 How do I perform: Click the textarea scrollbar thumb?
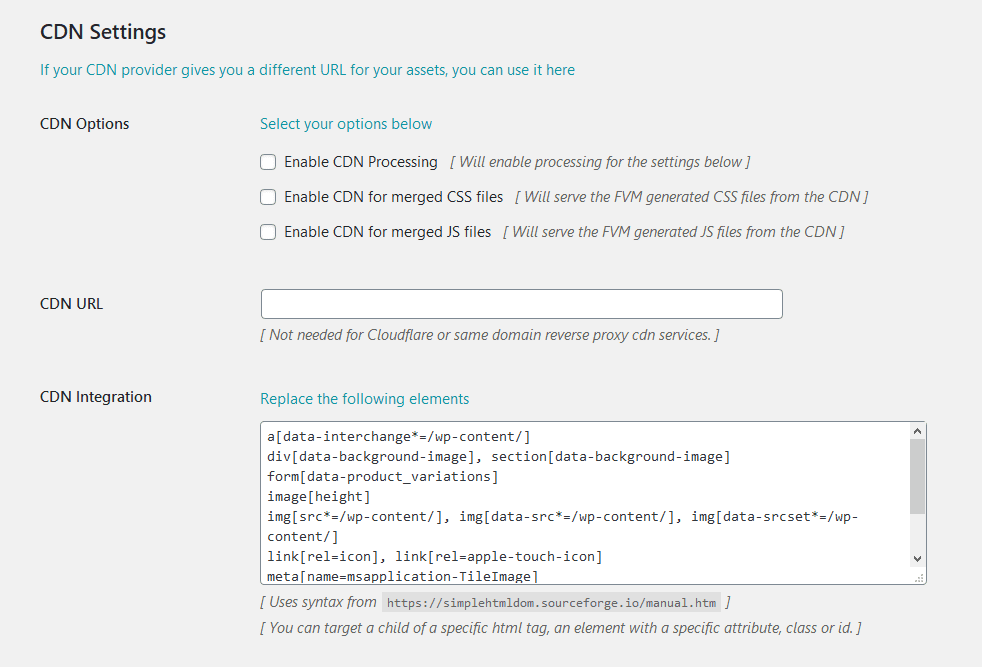tap(917, 476)
